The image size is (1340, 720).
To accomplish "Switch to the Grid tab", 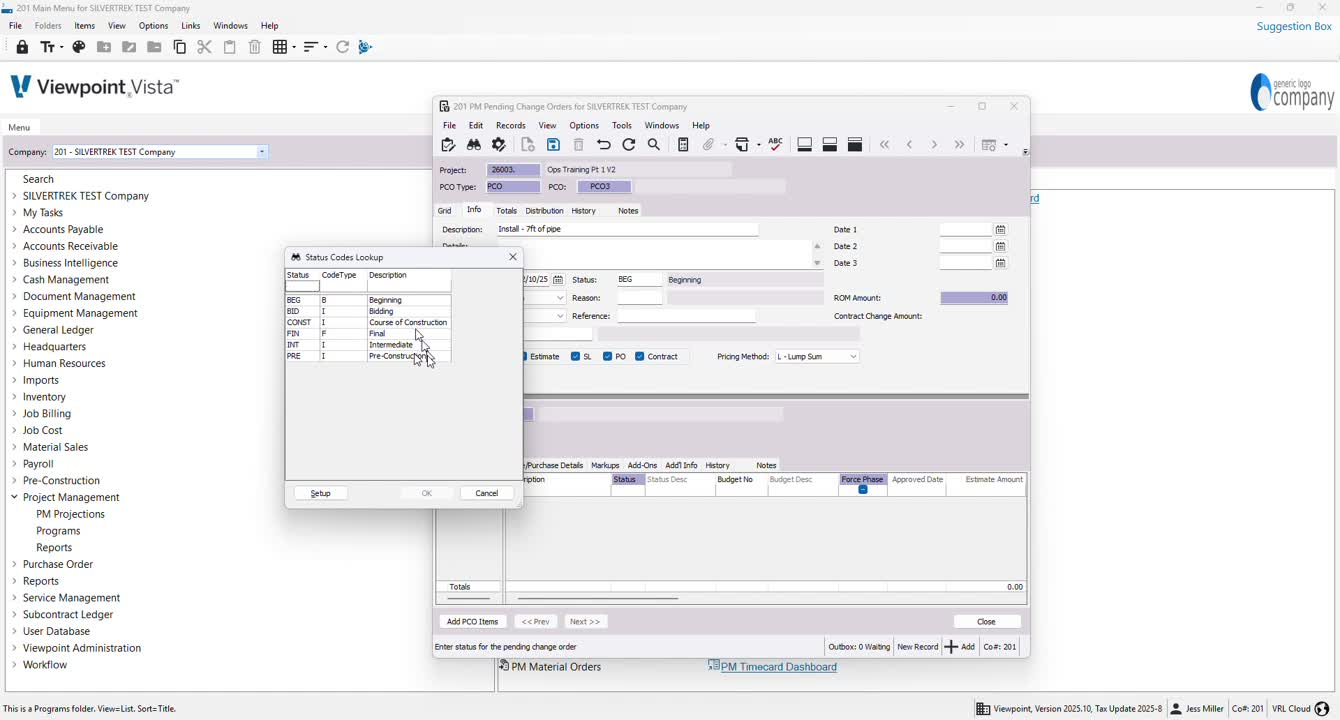I will (x=444, y=210).
